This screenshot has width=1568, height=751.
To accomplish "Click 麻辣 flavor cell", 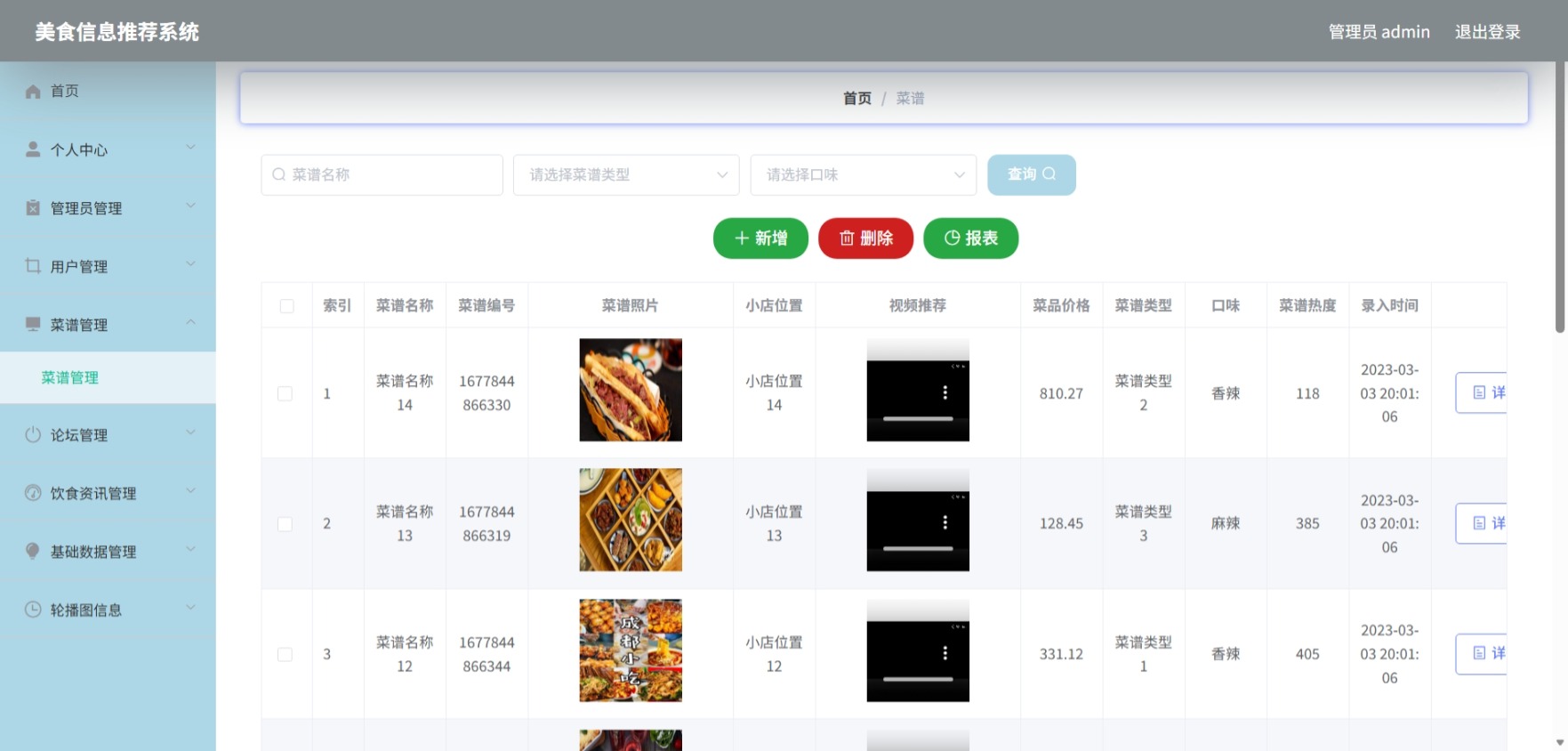I will pos(1226,523).
